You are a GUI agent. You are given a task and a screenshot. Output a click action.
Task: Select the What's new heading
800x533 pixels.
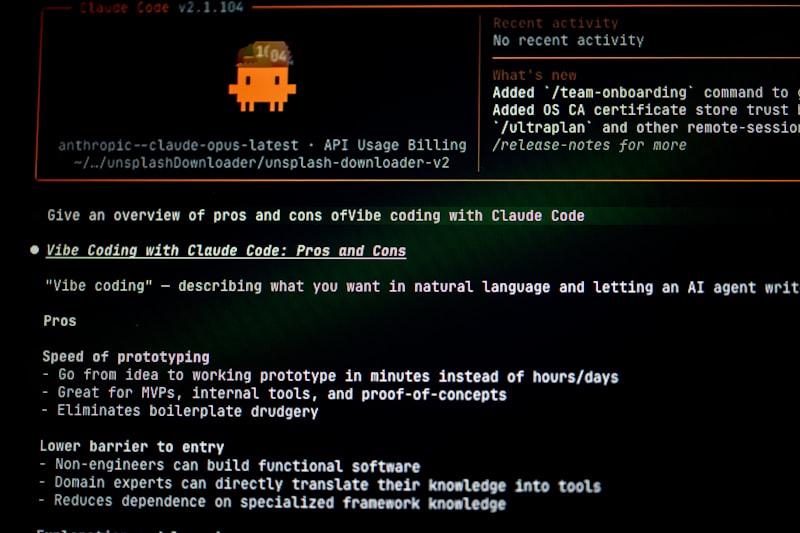[534, 75]
